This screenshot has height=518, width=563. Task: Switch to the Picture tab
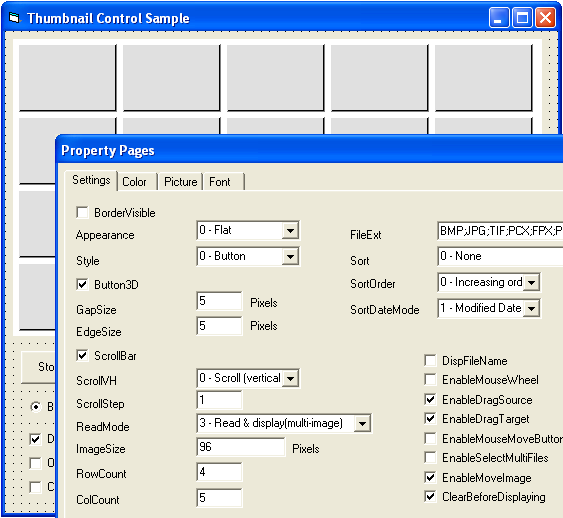(x=180, y=182)
